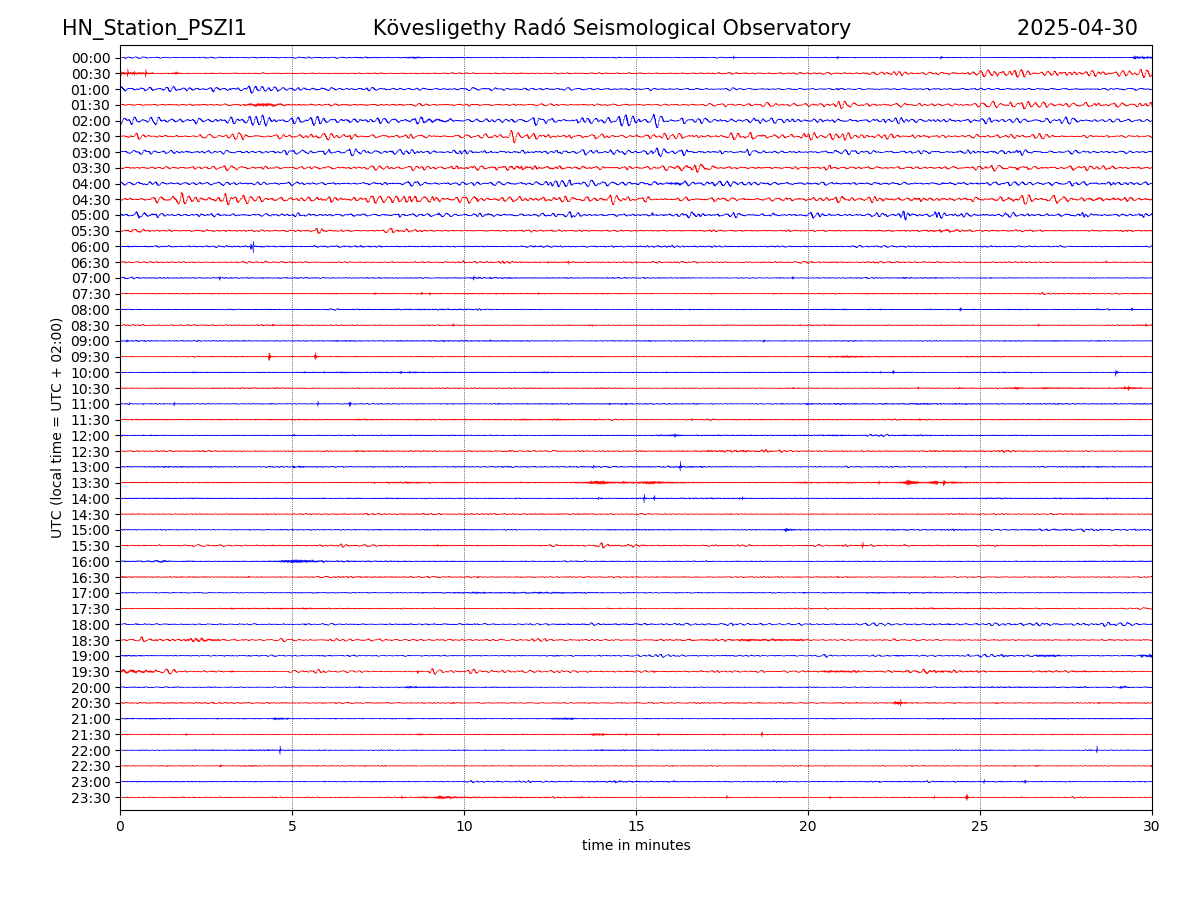
Task: Select the 20:30 trace label
Action: coord(91,704)
